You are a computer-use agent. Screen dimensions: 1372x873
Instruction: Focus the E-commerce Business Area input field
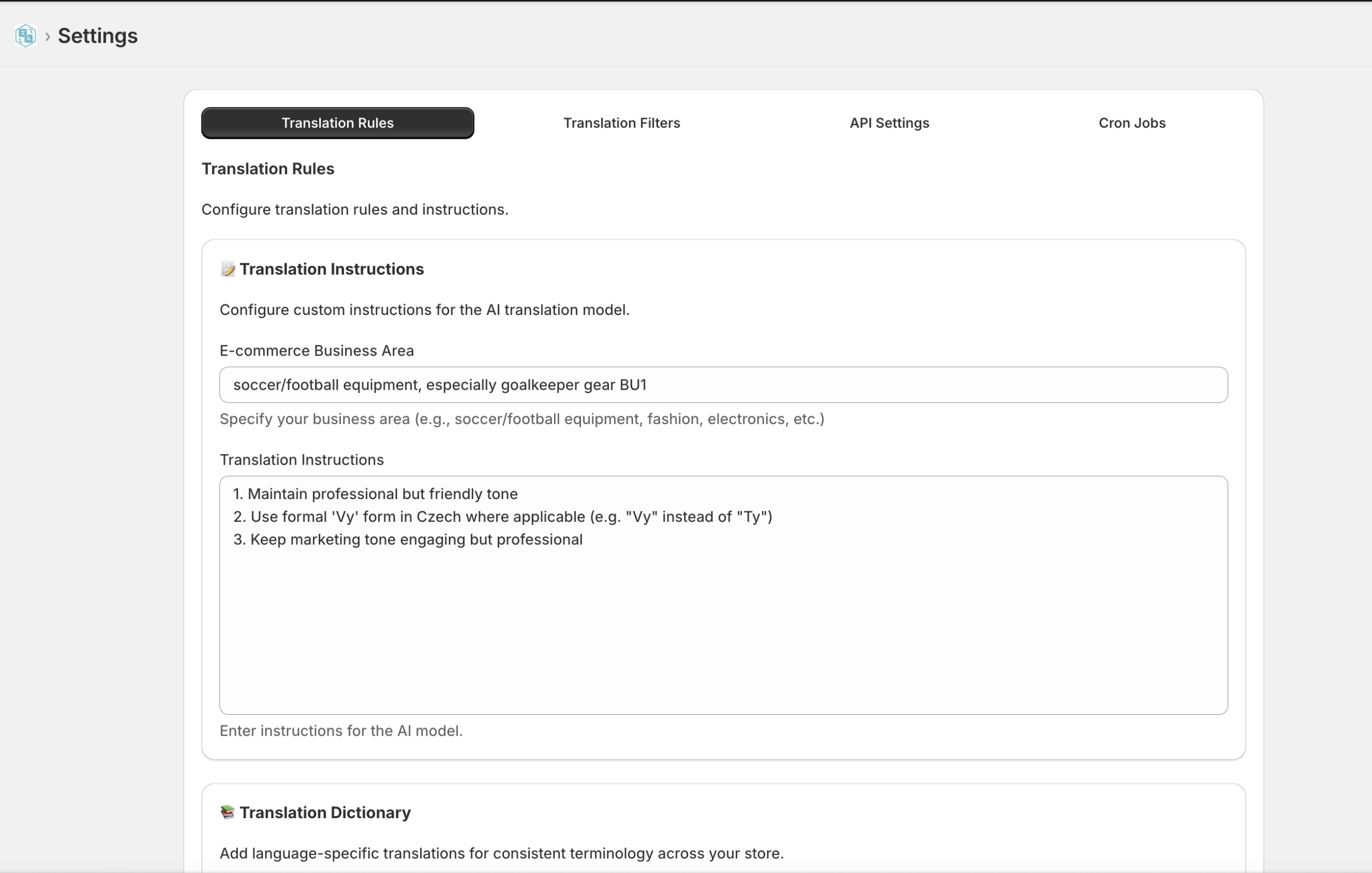pos(723,385)
